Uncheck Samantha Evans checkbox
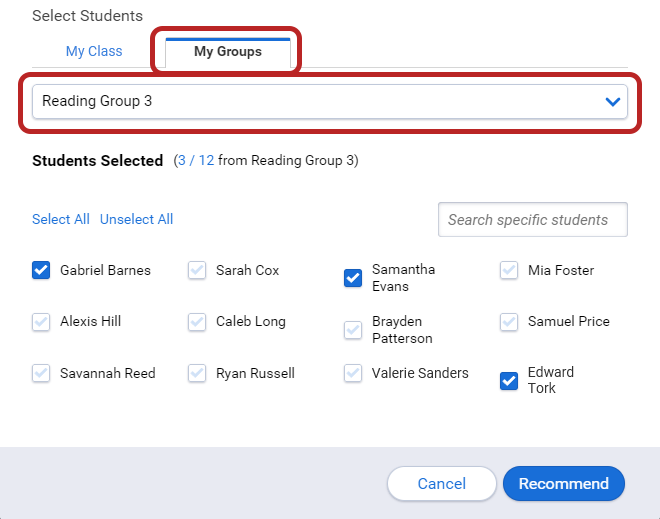 (x=353, y=278)
